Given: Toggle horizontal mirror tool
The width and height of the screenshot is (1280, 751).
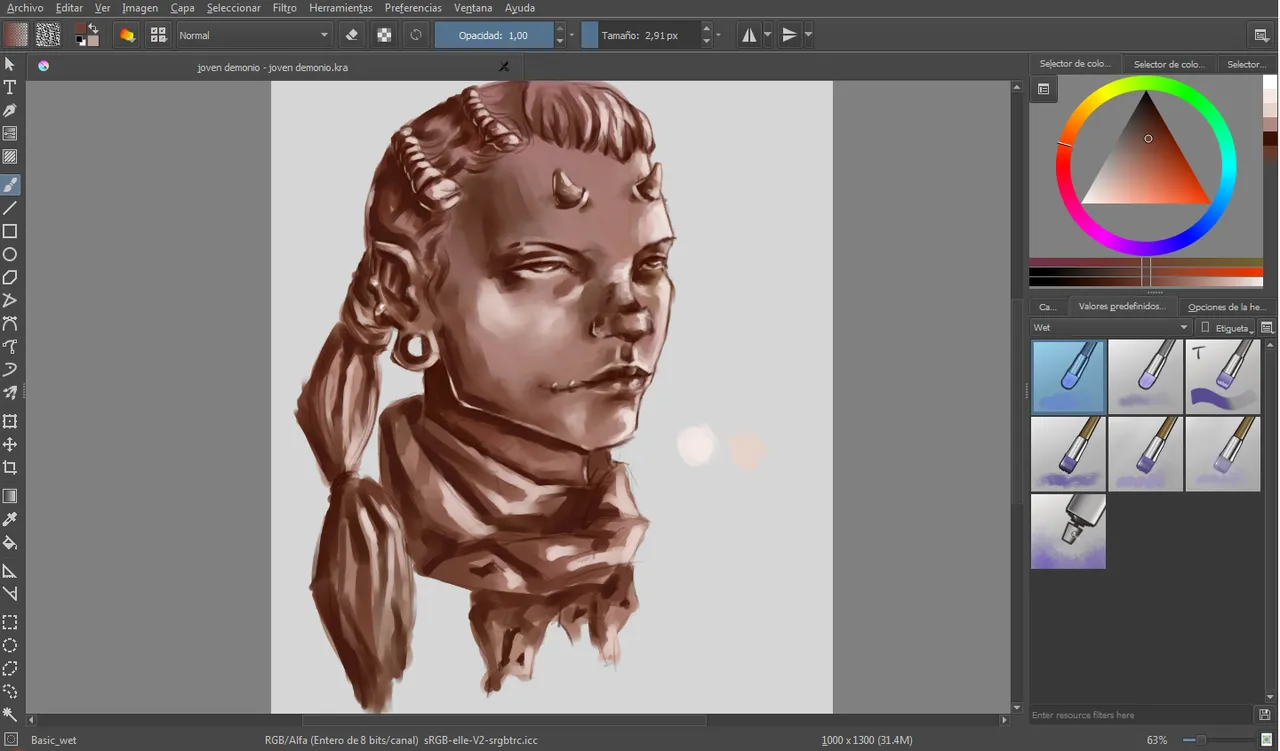Looking at the screenshot, I should pyautogui.click(x=749, y=35).
